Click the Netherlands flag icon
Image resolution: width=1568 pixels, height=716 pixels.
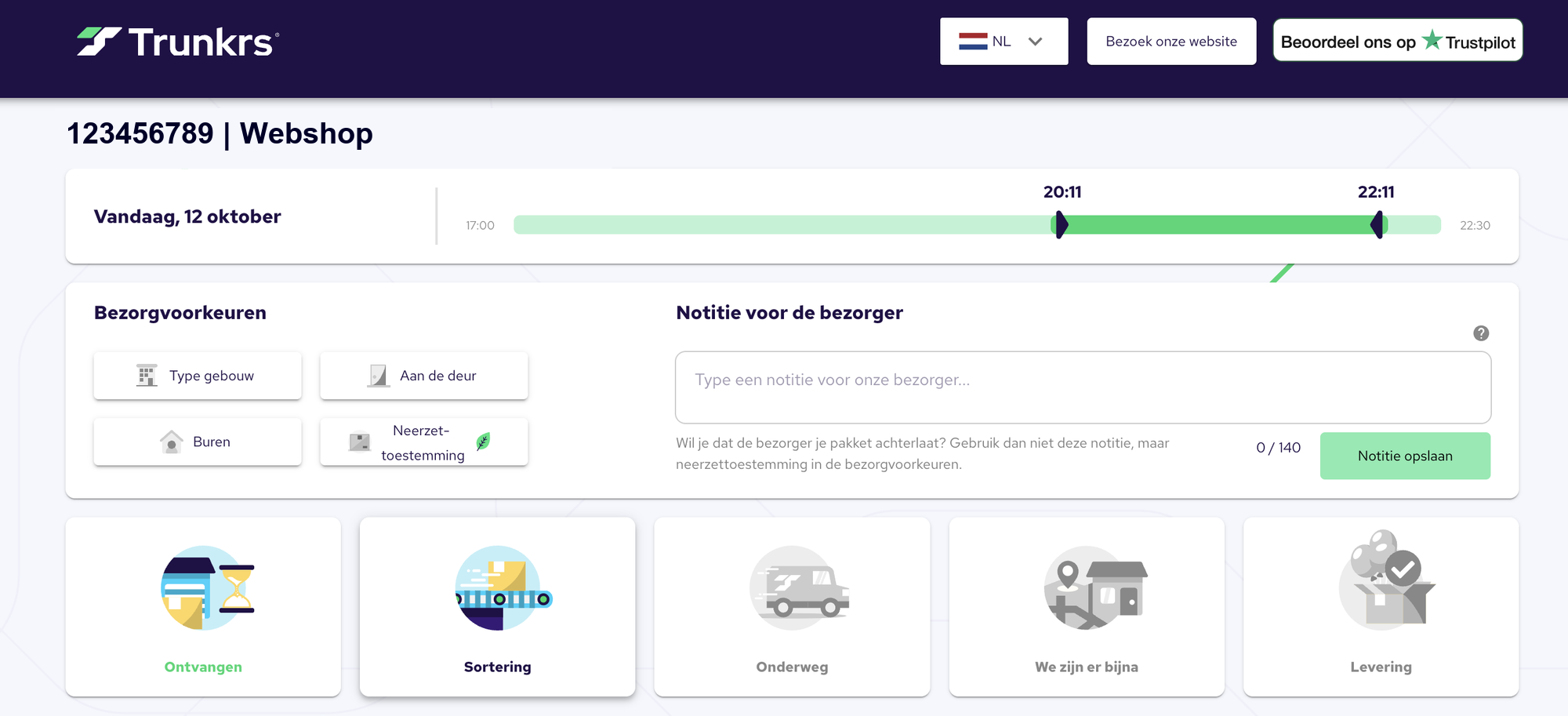pos(973,42)
